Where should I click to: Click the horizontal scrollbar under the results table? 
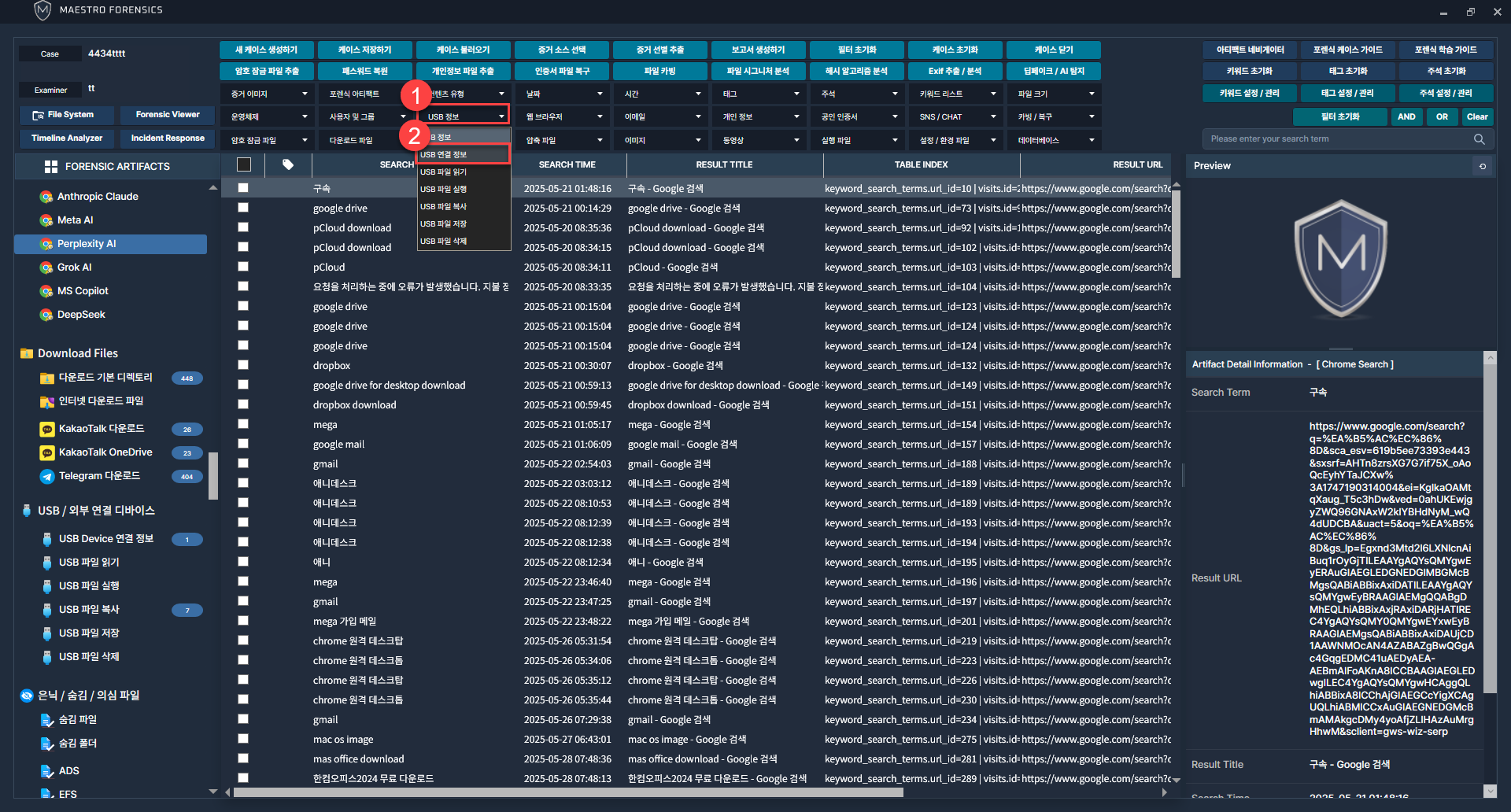coord(567,792)
